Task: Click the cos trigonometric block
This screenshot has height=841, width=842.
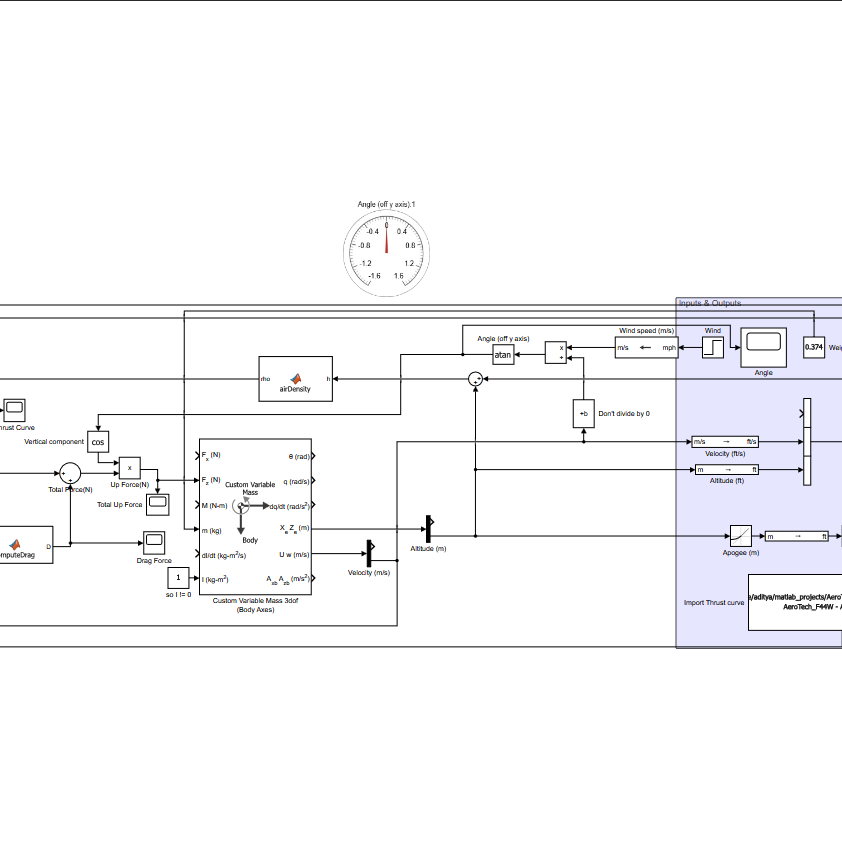Action: pyautogui.click(x=98, y=442)
